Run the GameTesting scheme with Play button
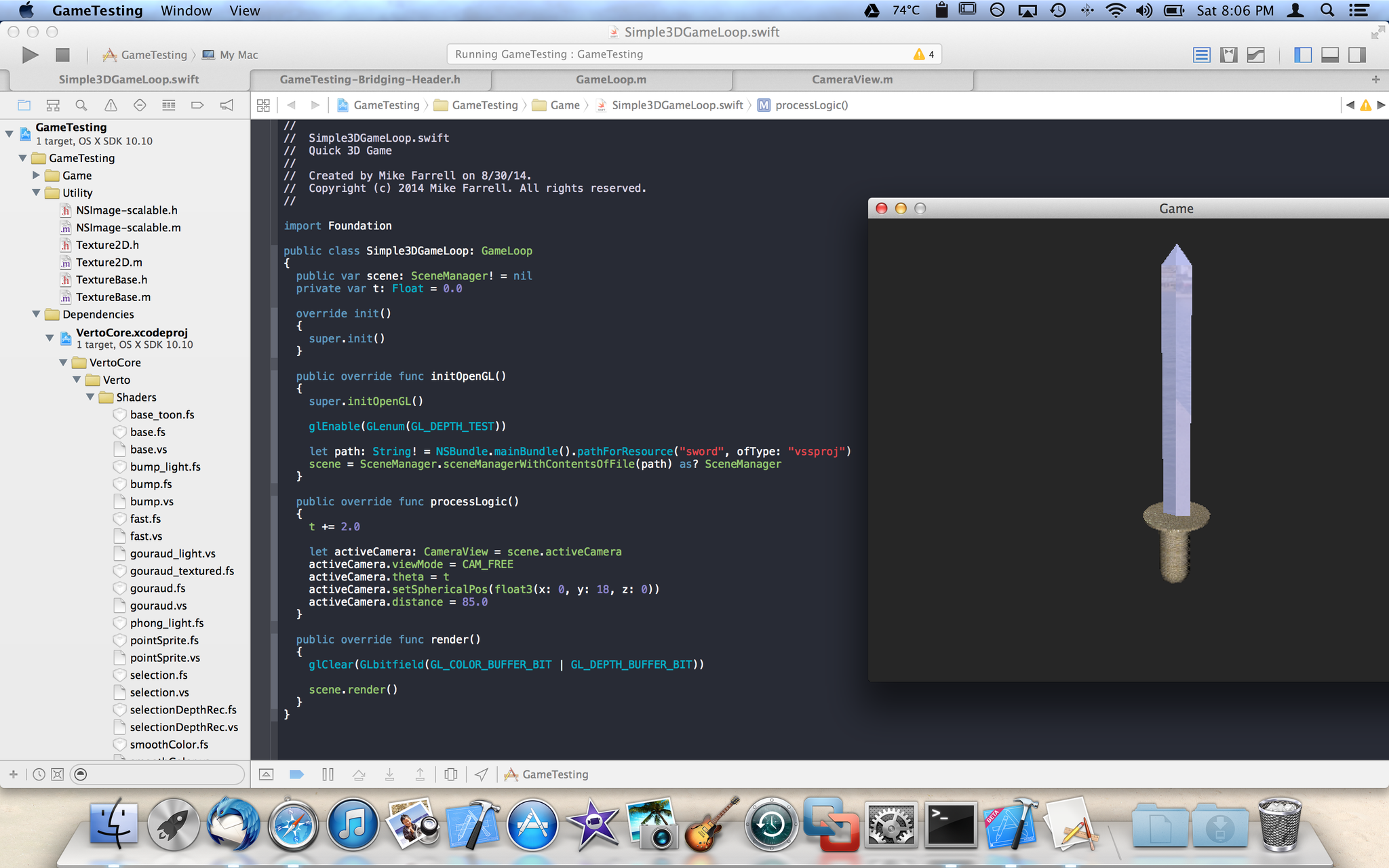 pyautogui.click(x=30, y=55)
